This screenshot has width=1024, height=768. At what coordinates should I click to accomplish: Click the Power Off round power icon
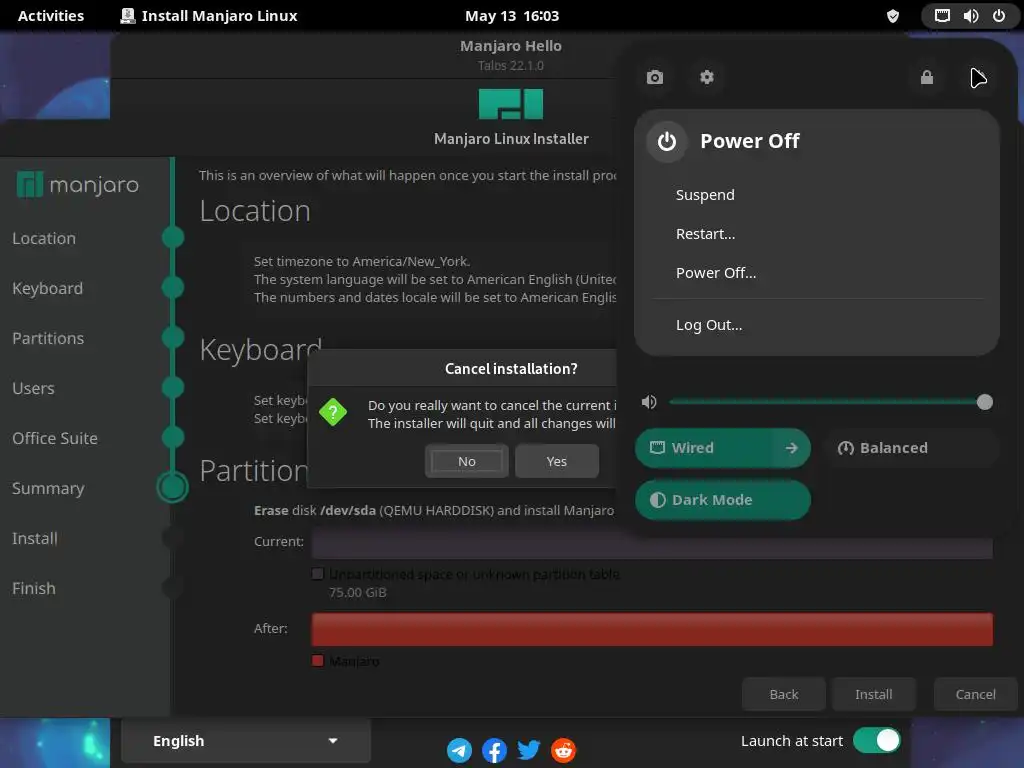[x=667, y=141]
